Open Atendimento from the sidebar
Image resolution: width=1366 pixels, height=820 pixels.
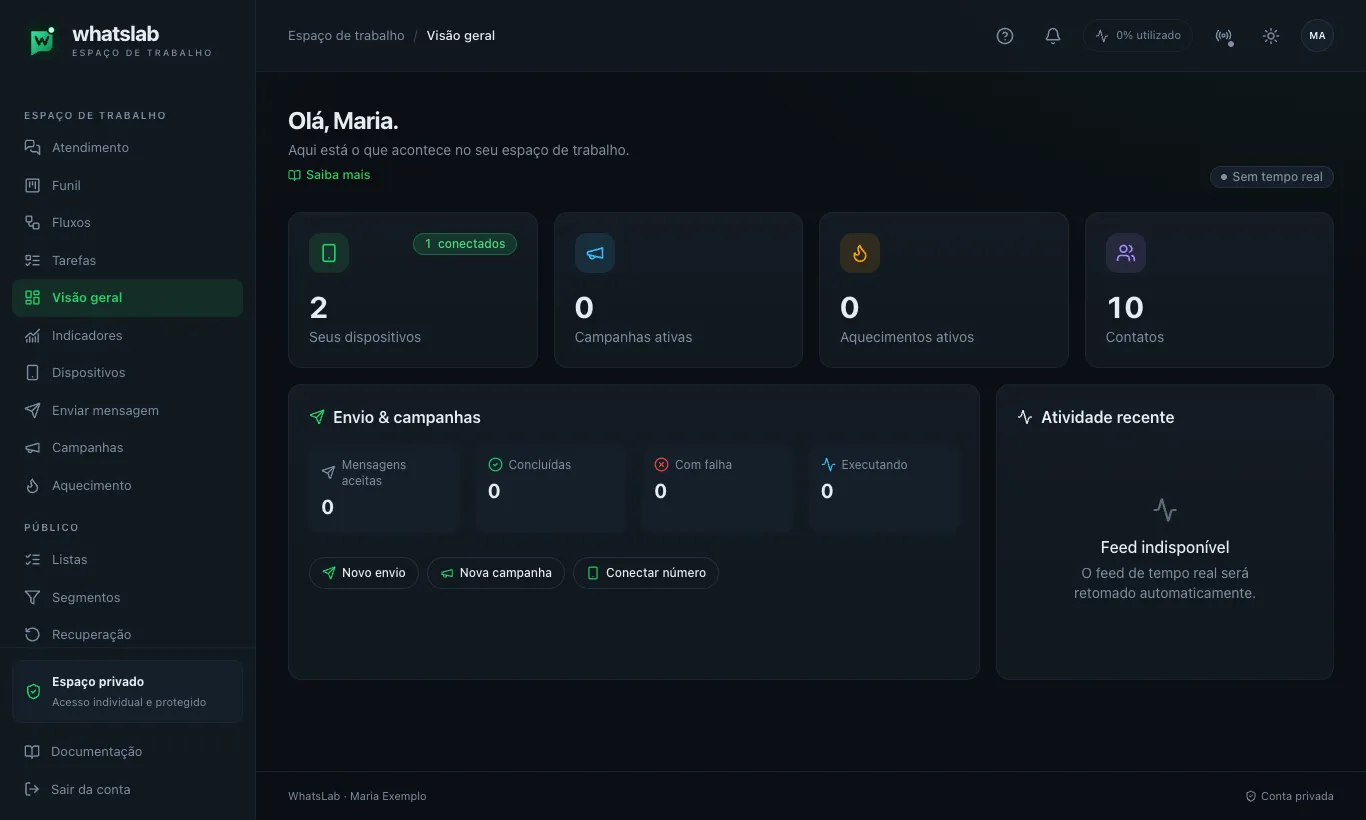127,148
